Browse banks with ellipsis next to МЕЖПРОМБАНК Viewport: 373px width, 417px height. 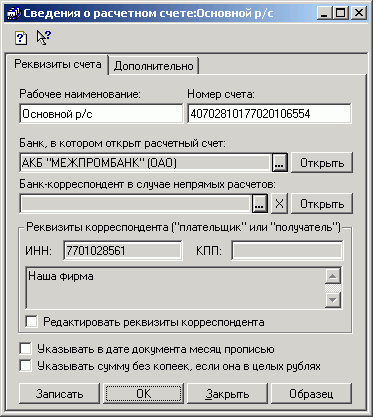coord(280,163)
